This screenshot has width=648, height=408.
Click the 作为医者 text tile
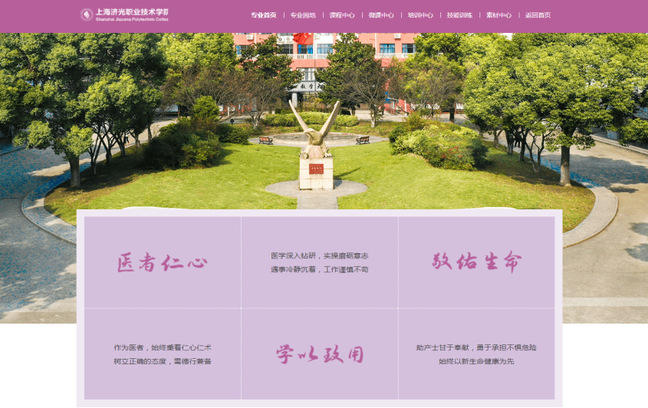162,354
